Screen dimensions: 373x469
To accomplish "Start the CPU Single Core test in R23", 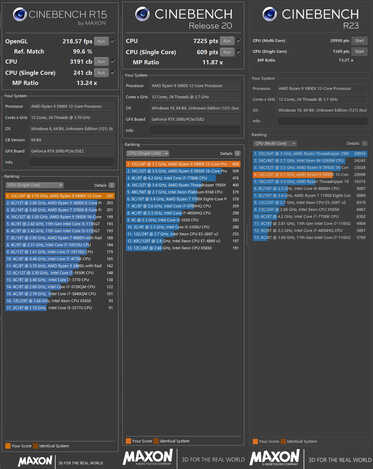I will click(359, 51).
